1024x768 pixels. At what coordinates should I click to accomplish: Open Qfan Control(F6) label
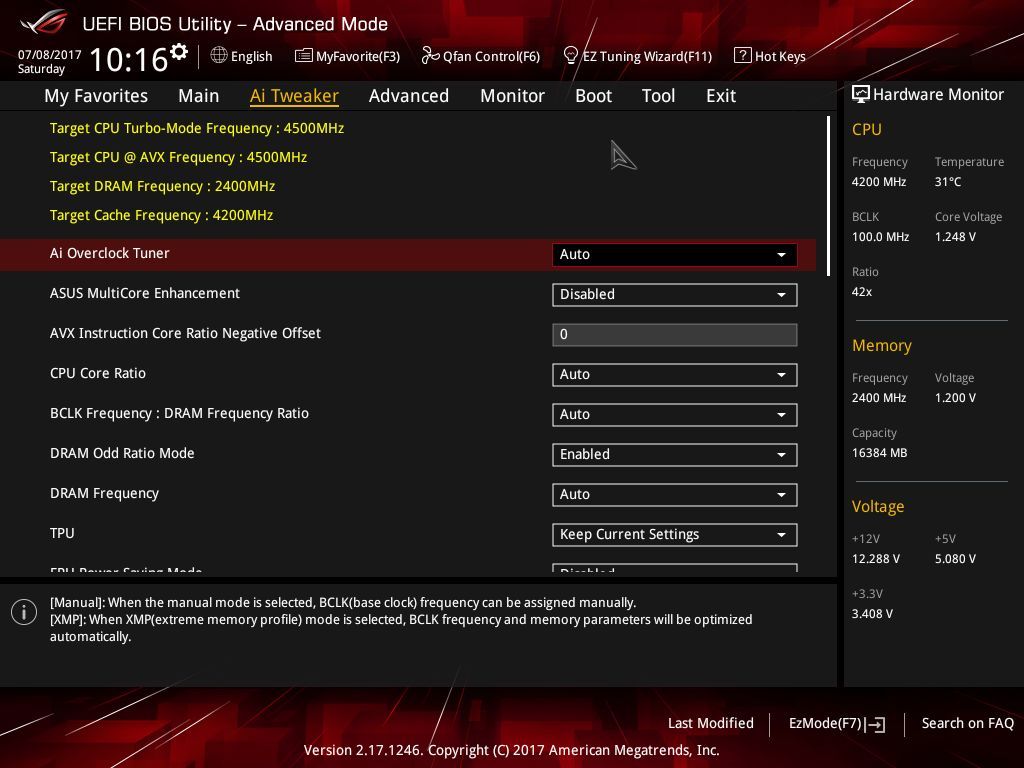[x=491, y=56]
